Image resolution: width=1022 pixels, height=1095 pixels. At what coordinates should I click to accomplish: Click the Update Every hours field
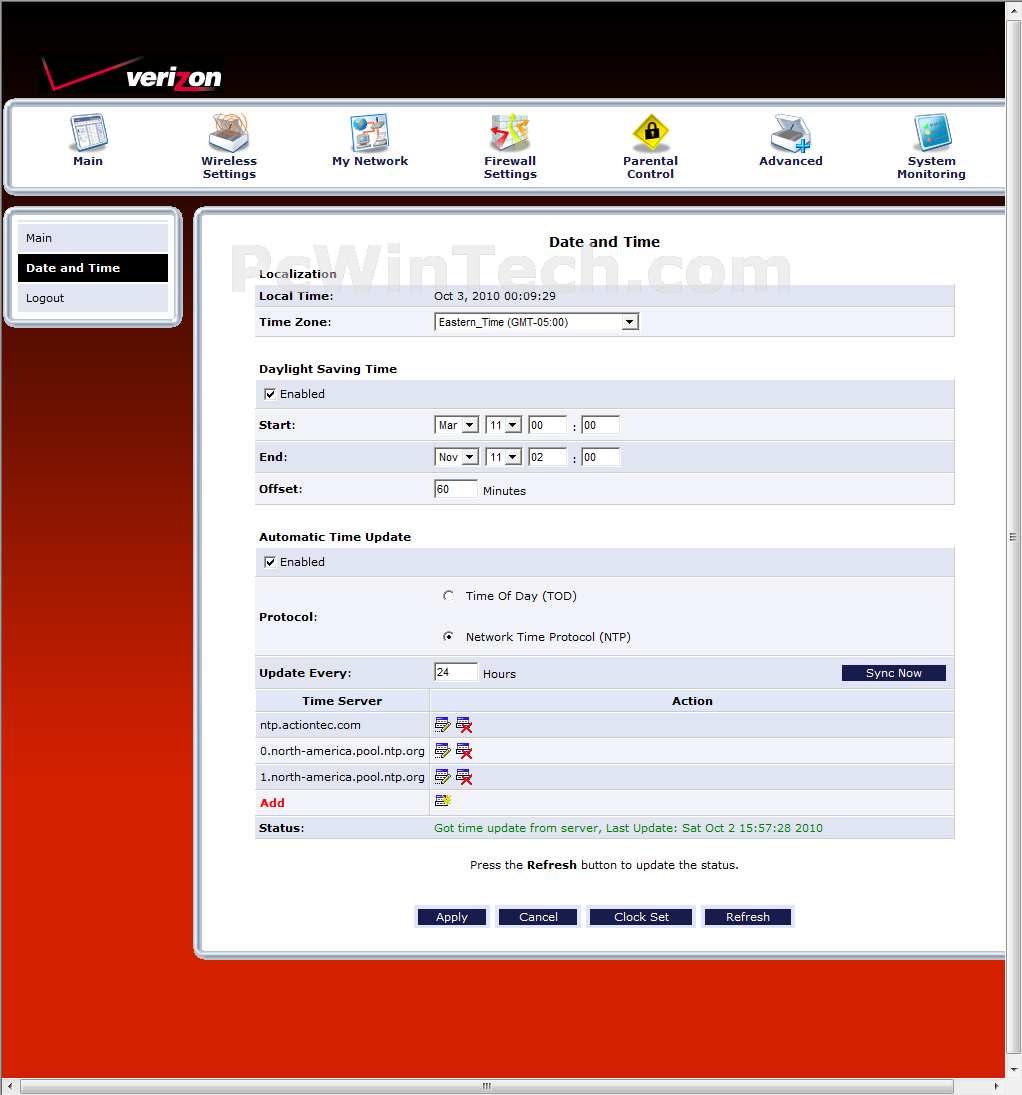[x=455, y=672]
